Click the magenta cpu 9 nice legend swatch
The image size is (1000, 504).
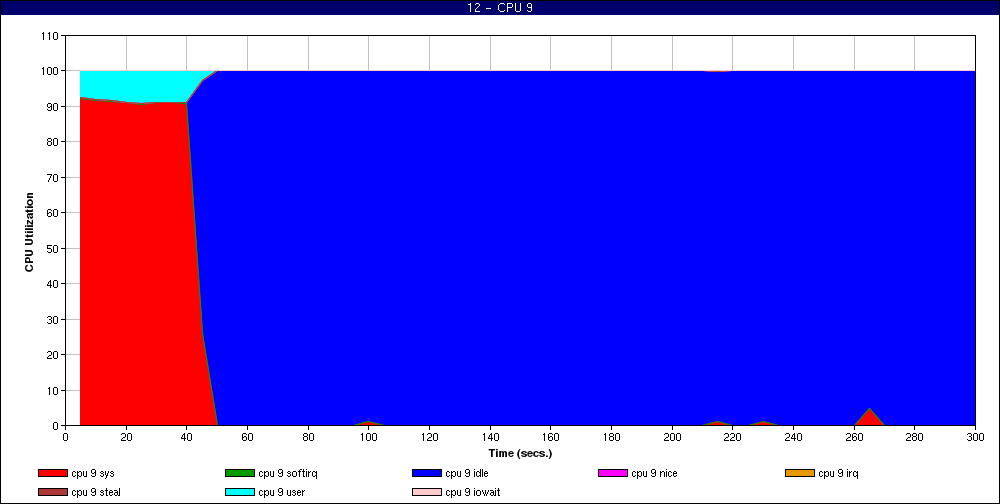coord(613,473)
